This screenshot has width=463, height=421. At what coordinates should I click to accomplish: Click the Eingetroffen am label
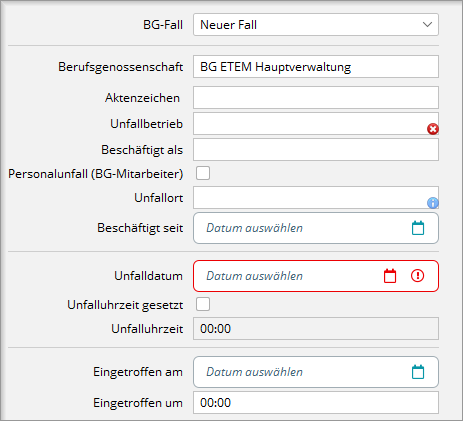click(138, 372)
